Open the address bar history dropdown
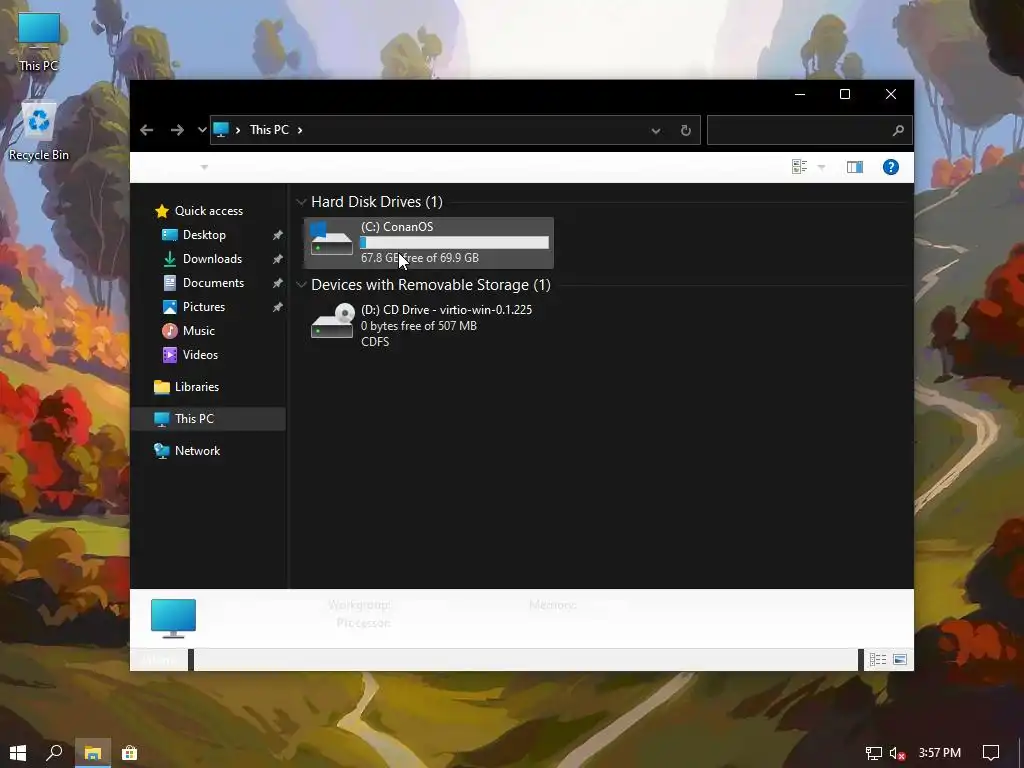This screenshot has width=1024, height=768. pos(656,131)
